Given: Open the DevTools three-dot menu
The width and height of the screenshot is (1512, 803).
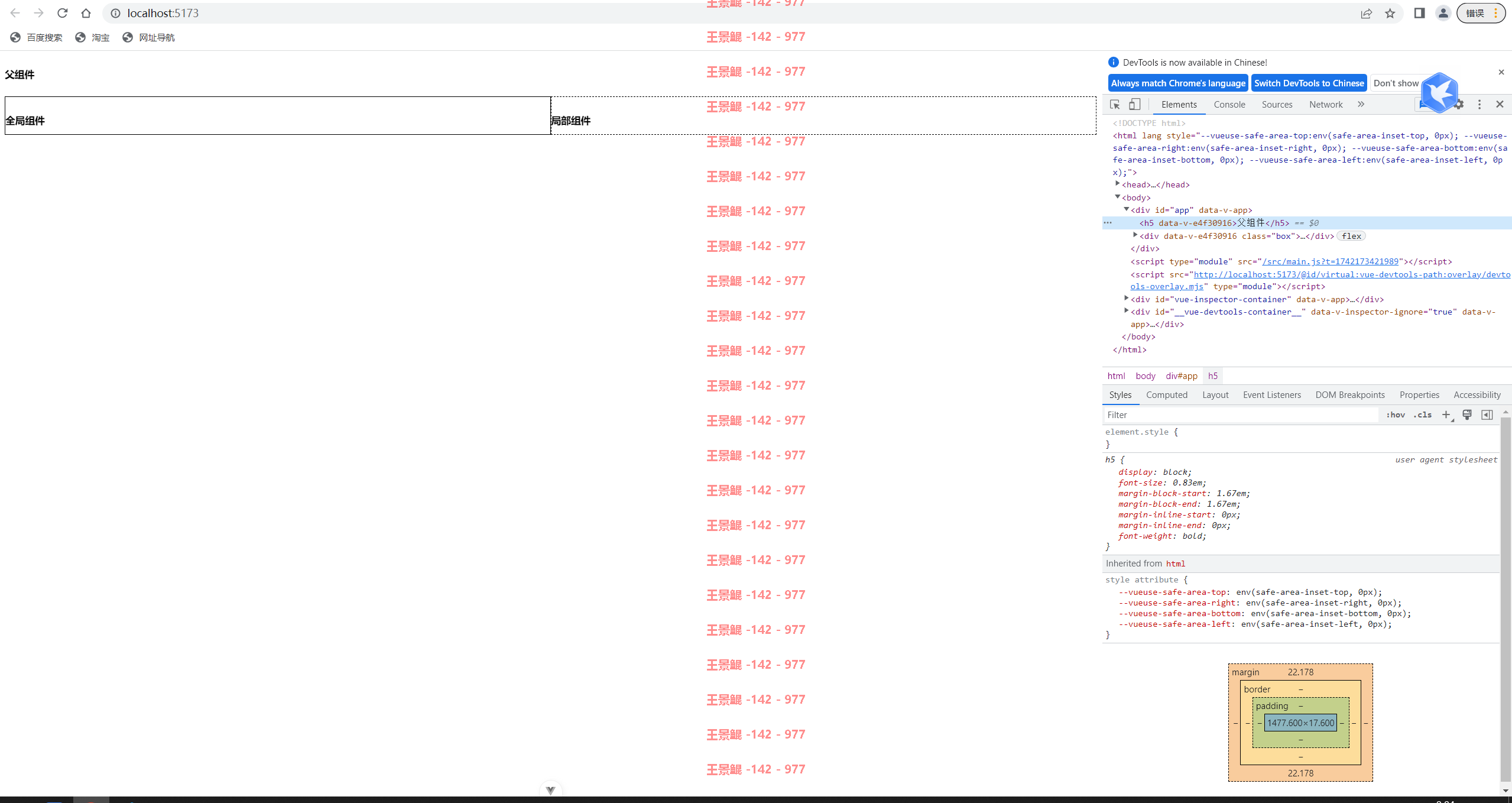Looking at the screenshot, I should pos(1479,104).
